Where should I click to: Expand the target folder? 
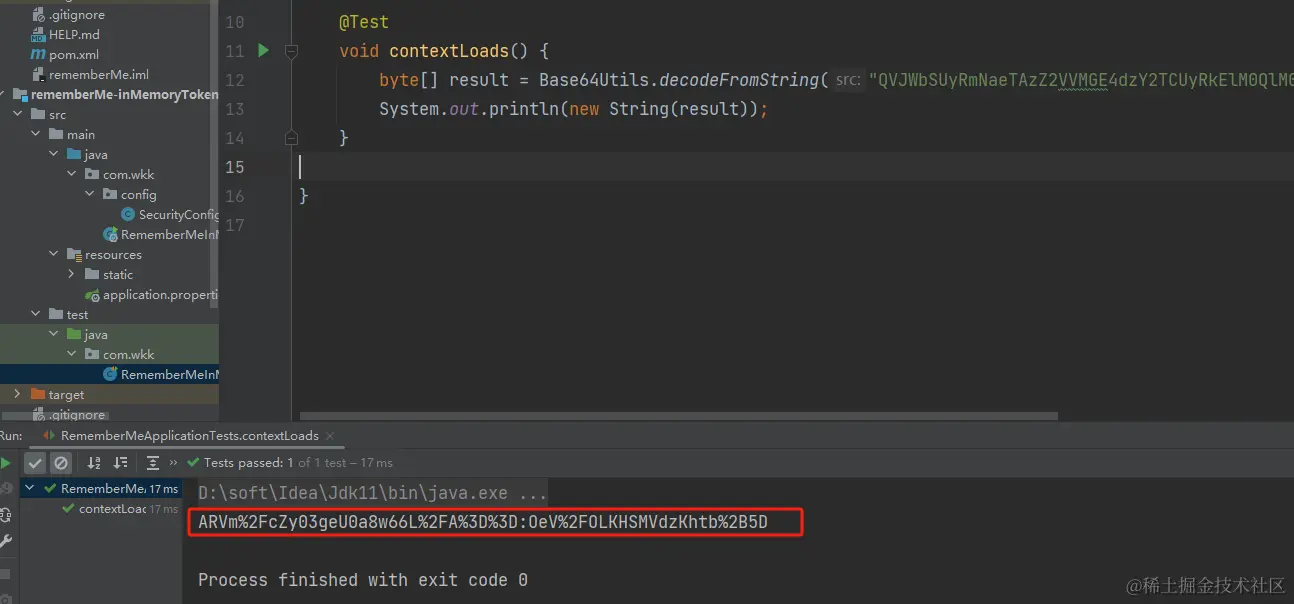tap(17, 395)
